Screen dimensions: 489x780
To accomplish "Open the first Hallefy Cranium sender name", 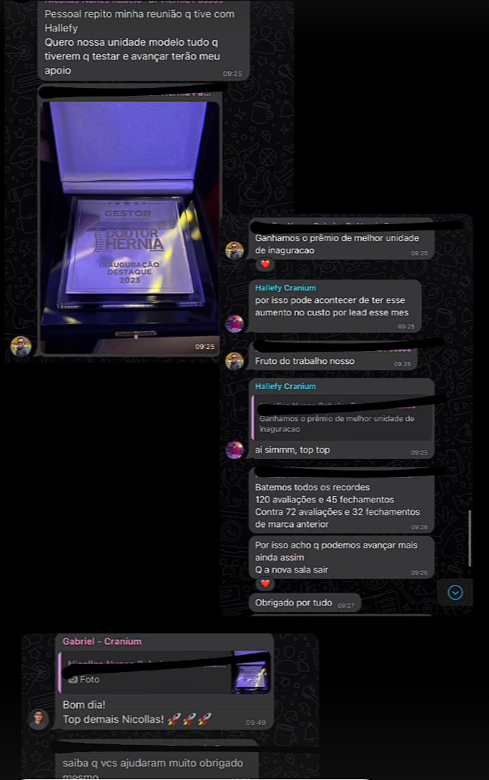I will (x=286, y=288).
